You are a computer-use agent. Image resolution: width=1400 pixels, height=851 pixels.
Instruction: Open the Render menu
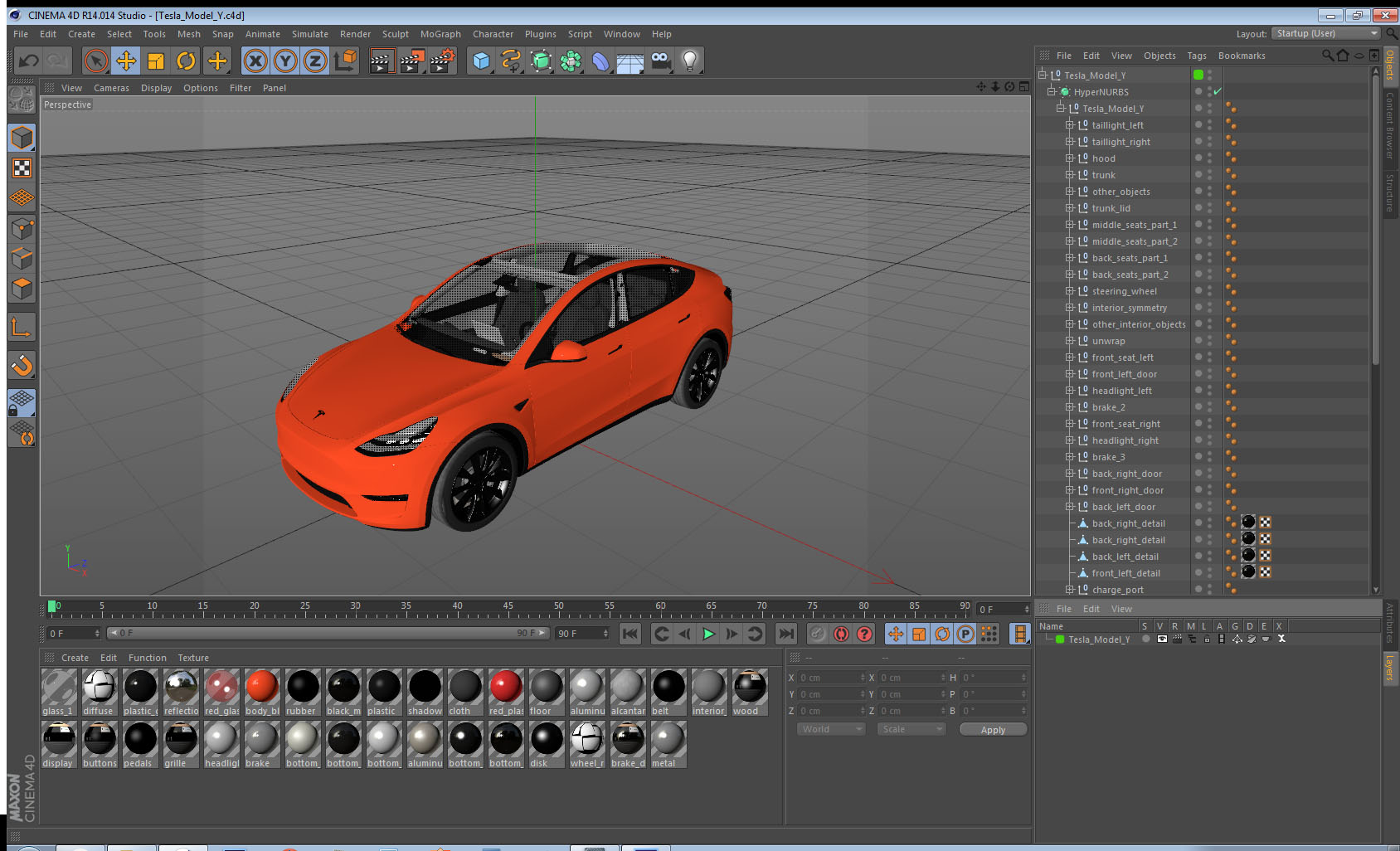tap(355, 34)
